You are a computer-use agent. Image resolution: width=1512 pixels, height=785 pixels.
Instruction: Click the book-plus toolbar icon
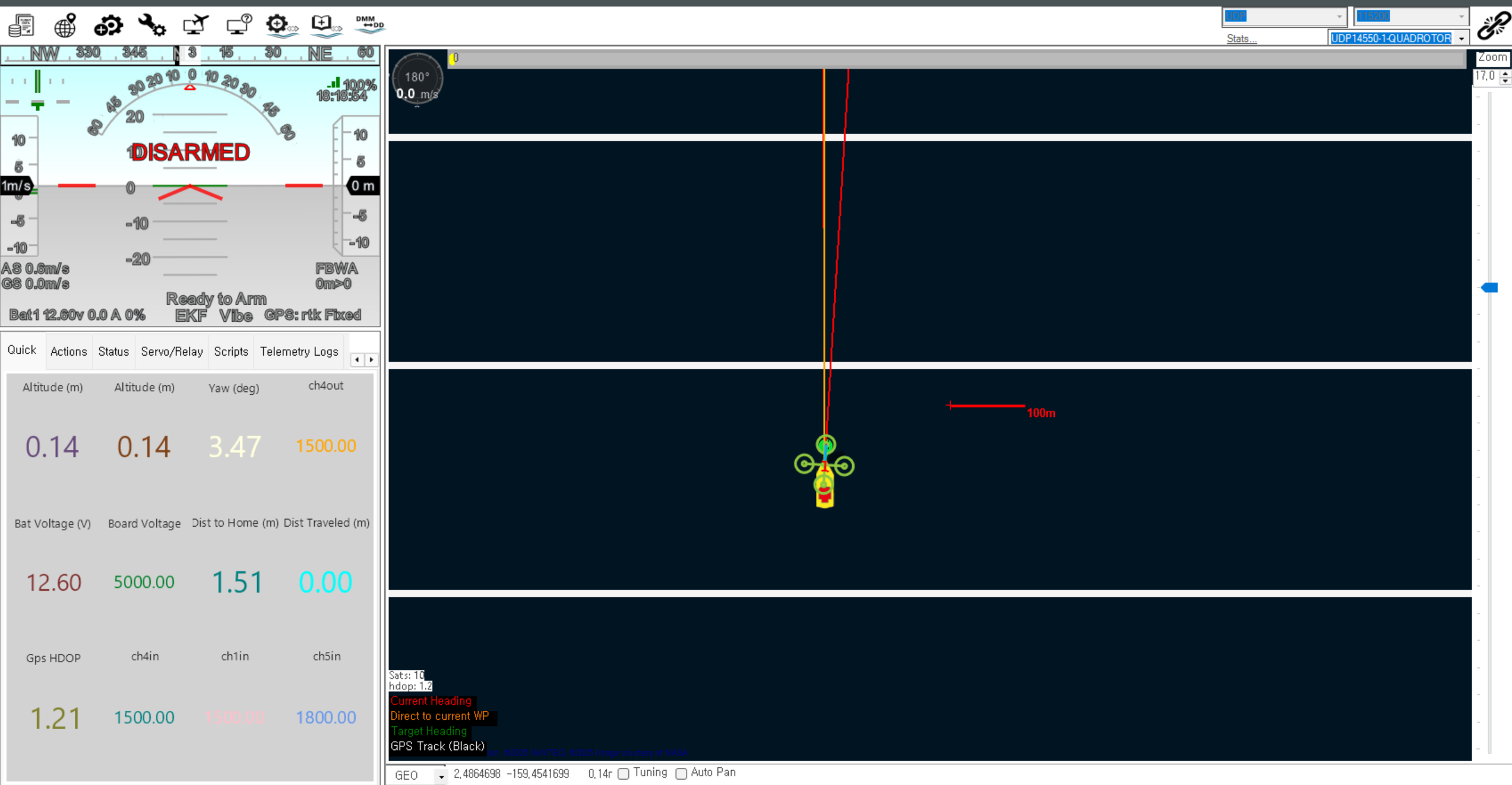[x=326, y=26]
